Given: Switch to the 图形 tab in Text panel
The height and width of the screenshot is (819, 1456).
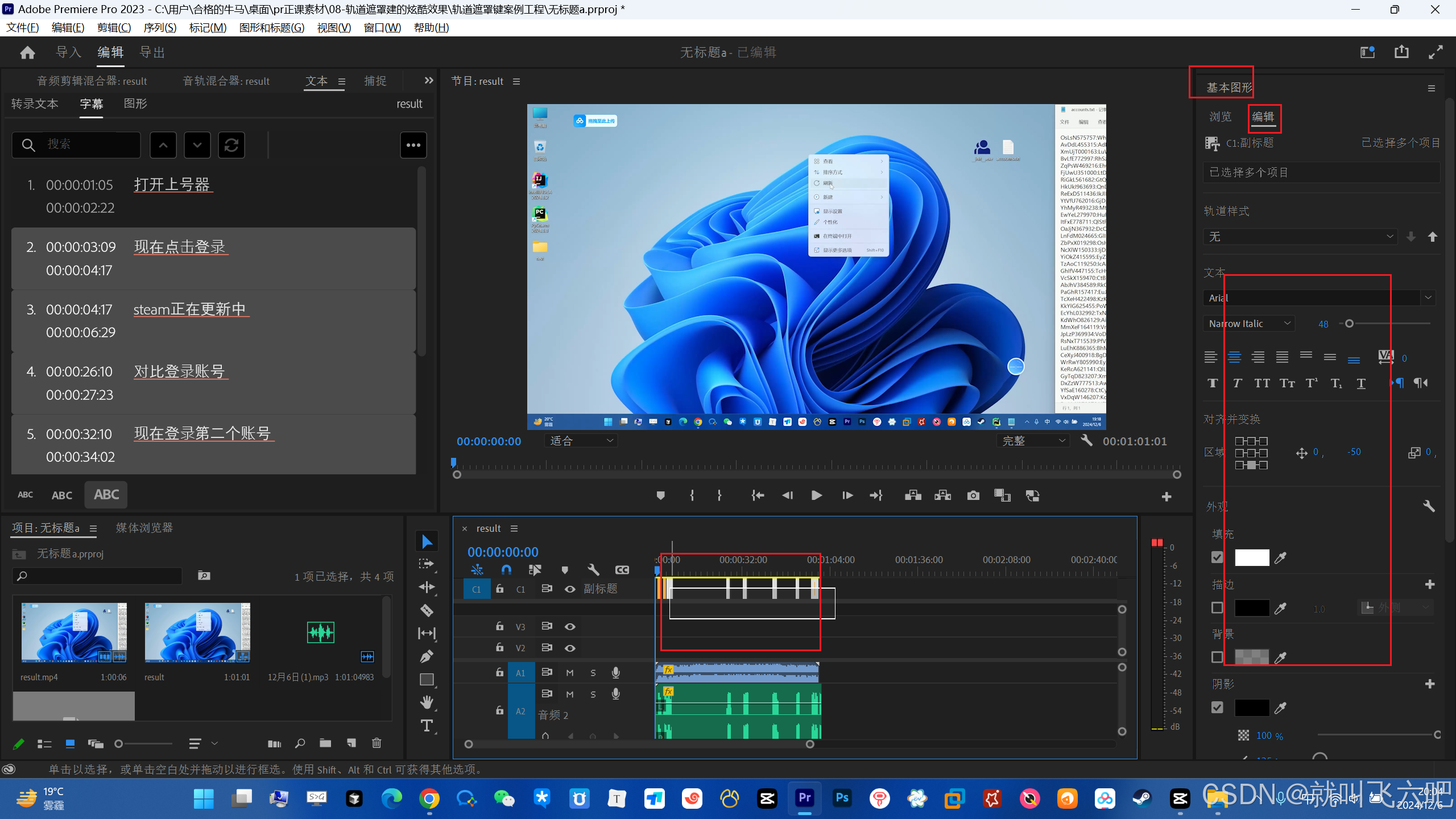Looking at the screenshot, I should click(135, 104).
